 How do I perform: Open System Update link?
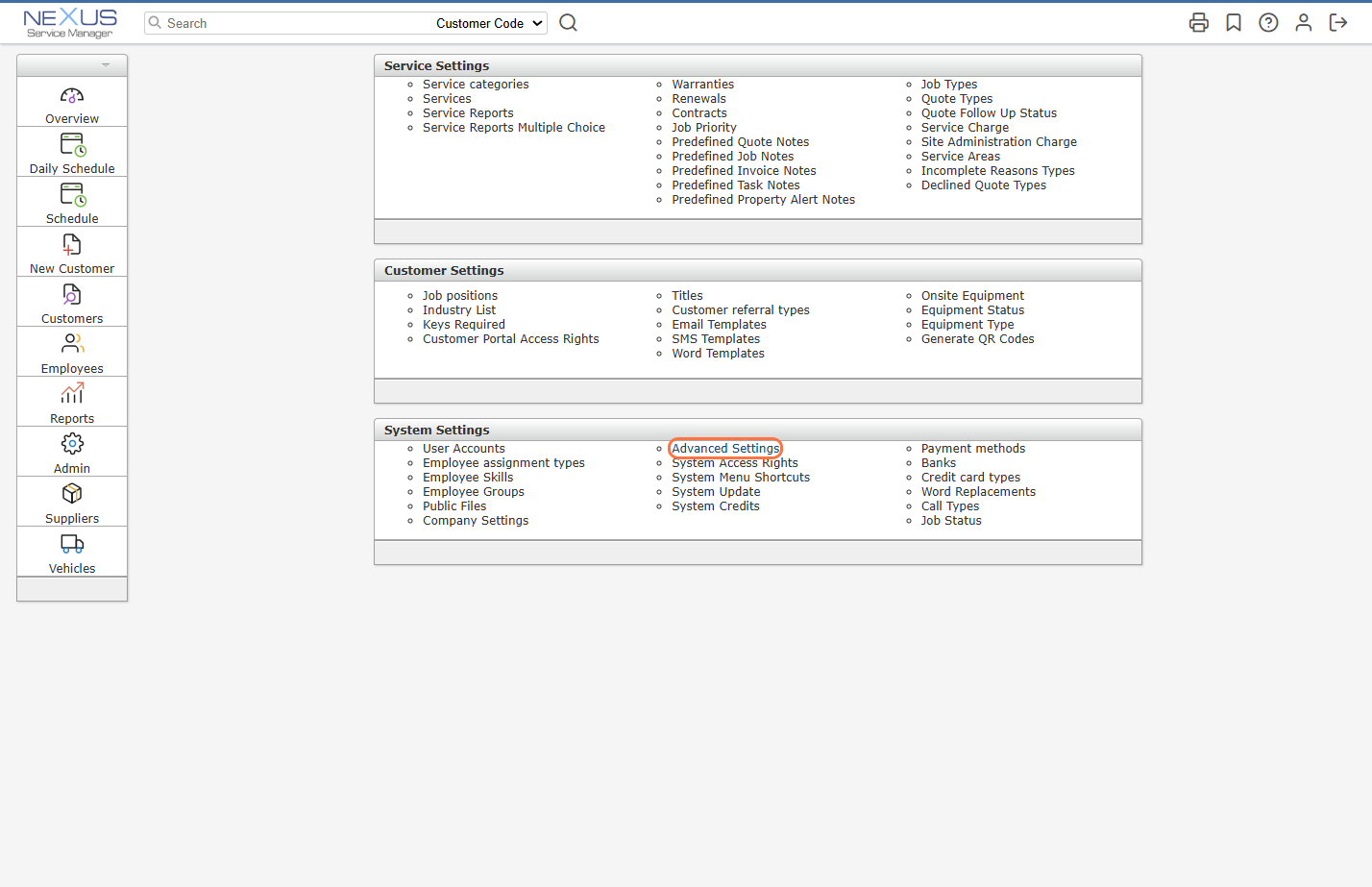point(716,492)
